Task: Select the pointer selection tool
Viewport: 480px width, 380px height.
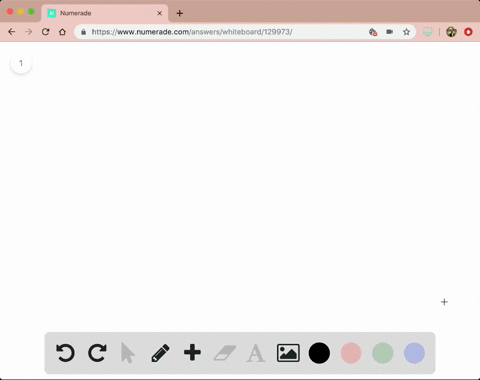Action: (x=128, y=353)
